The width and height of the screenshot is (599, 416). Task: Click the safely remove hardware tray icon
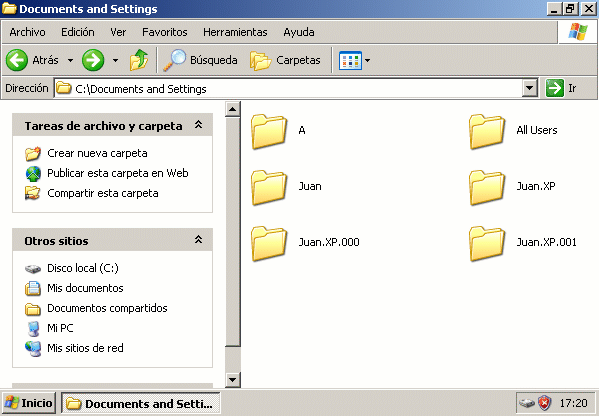[x=527, y=403]
